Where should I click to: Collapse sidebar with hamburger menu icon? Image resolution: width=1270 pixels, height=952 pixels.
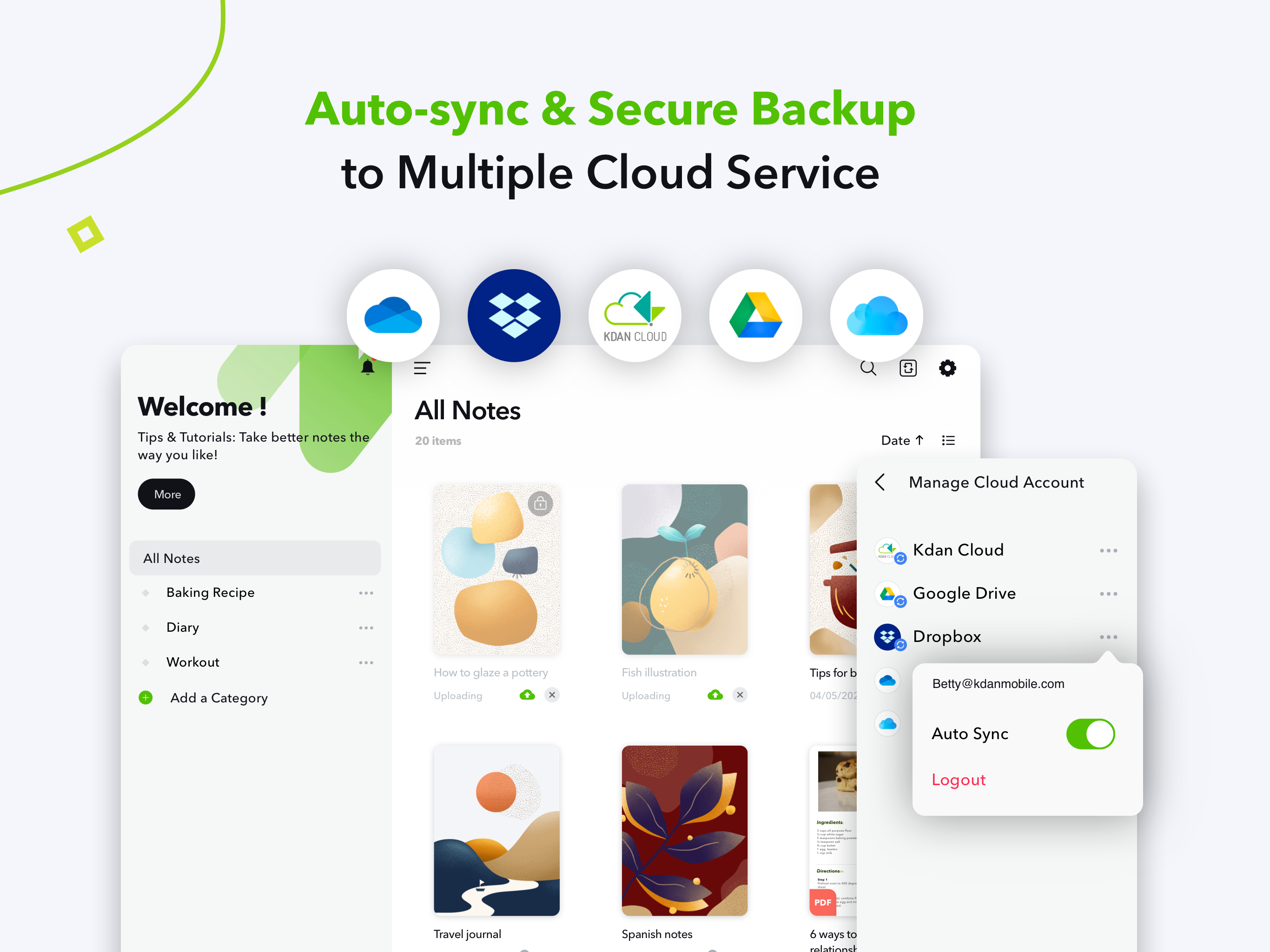point(422,368)
